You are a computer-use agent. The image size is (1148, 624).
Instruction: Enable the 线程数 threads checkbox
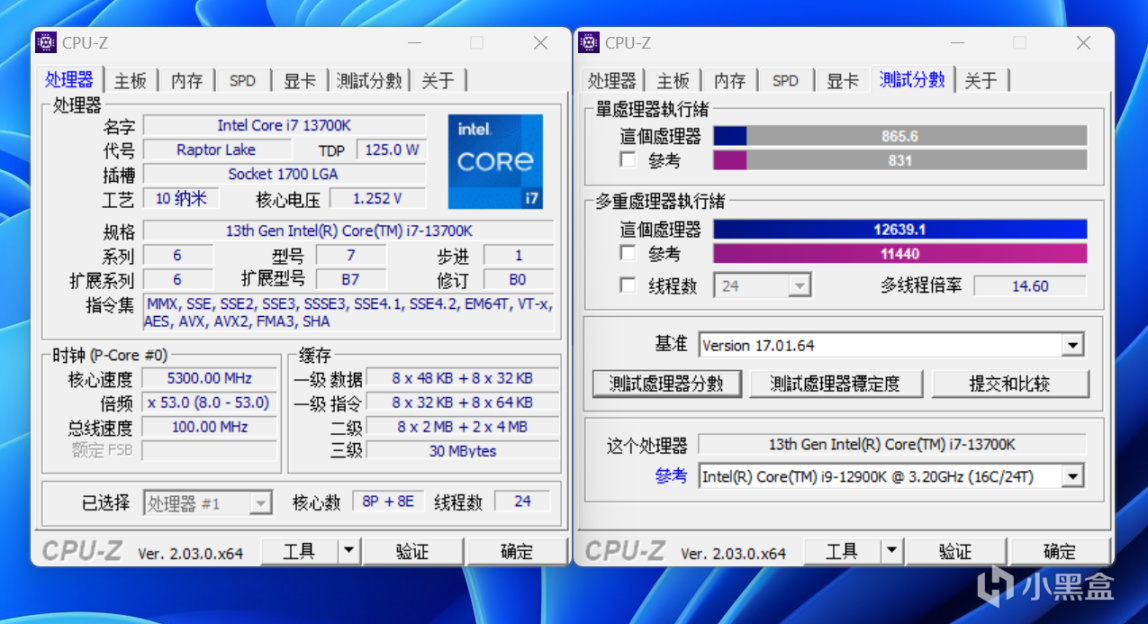(x=627, y=285)
